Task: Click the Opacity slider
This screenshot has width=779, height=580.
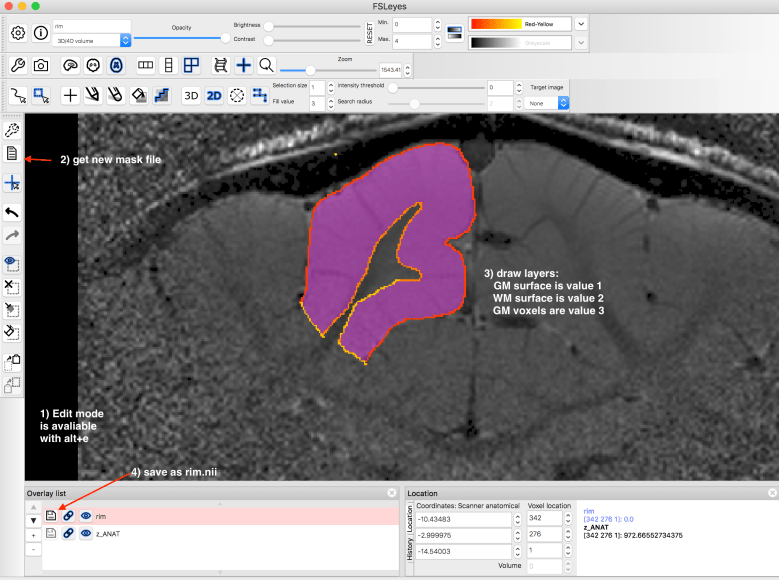Action: tap(180, 38)
